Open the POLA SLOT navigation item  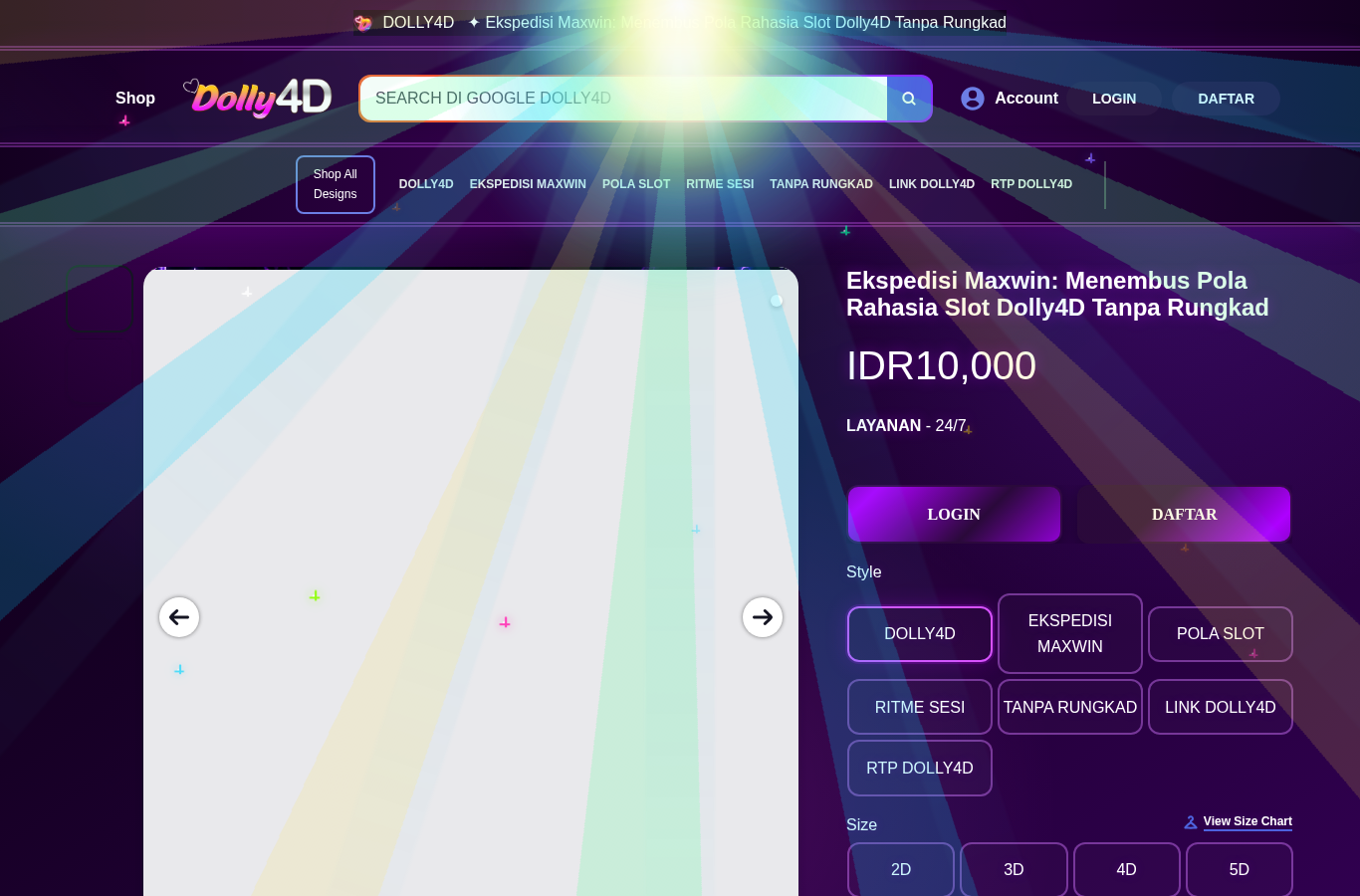click(636, 184)
